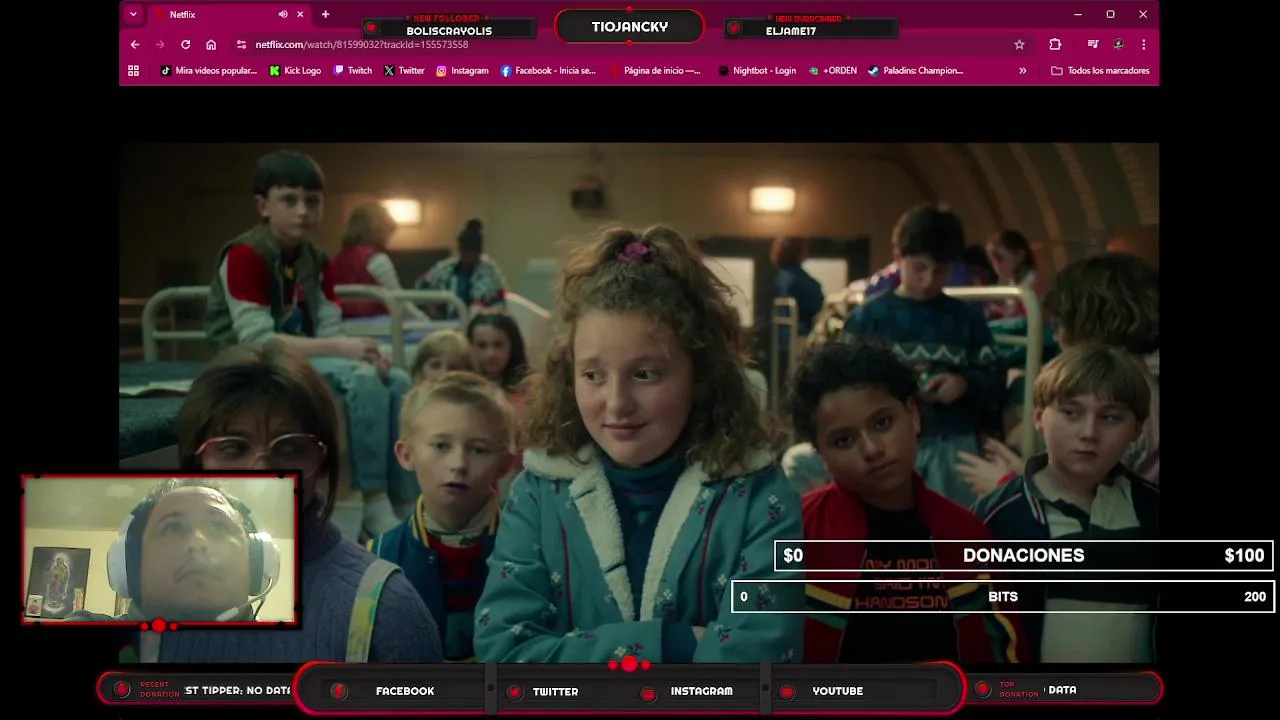Open media controls icon in toolbar

[1093, 44]
